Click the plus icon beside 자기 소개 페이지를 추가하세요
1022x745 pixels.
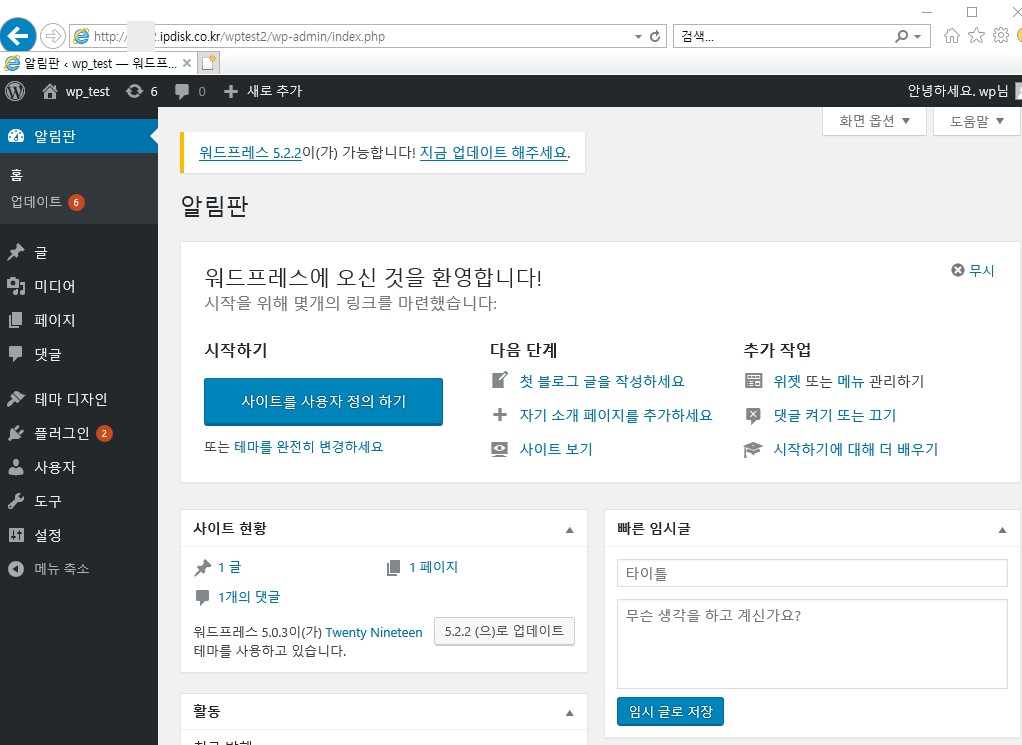coord(499,415)
